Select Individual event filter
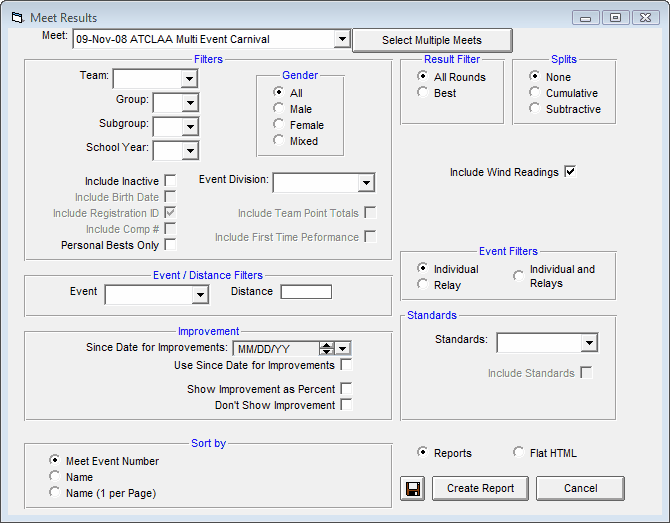The width and height of the screenshot is (670, 523). (423, 268)
